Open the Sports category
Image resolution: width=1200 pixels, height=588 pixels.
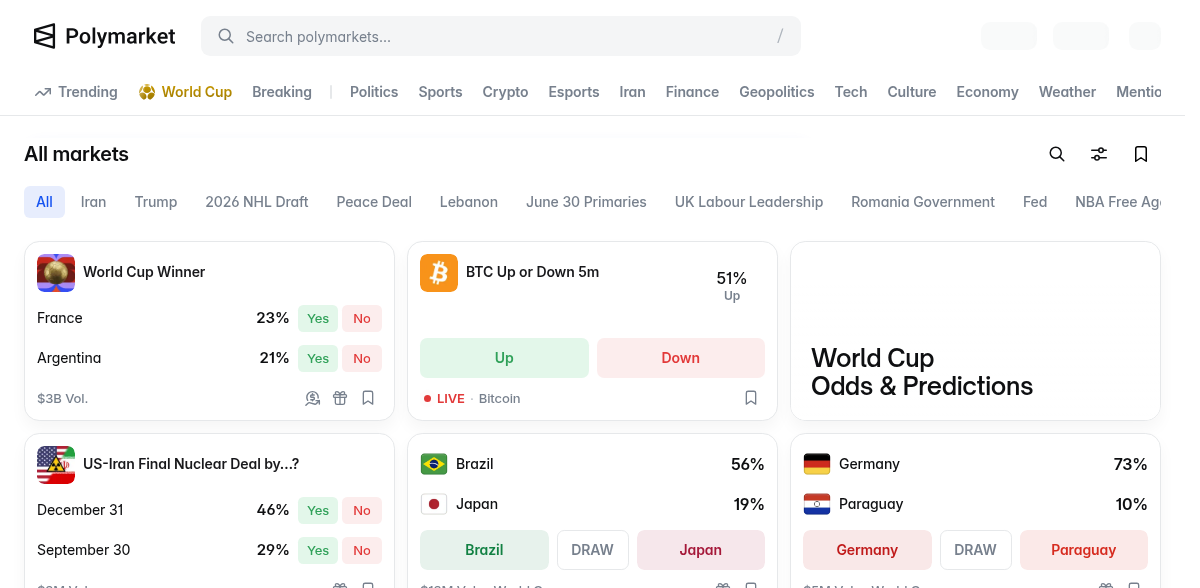coord(440,92)
